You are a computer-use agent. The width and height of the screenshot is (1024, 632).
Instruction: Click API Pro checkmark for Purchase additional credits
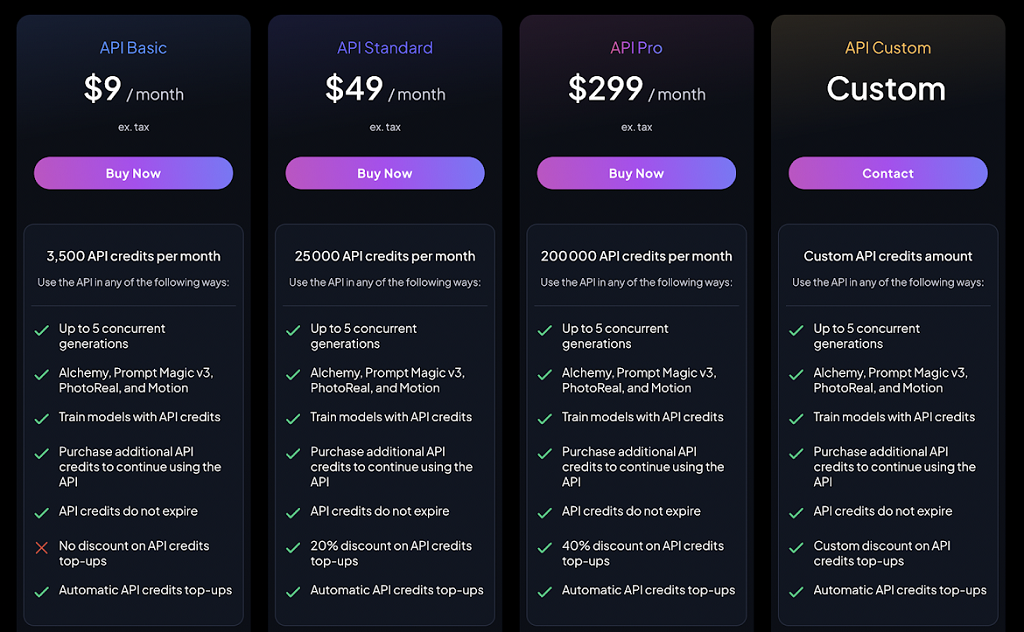click(545, 454)
